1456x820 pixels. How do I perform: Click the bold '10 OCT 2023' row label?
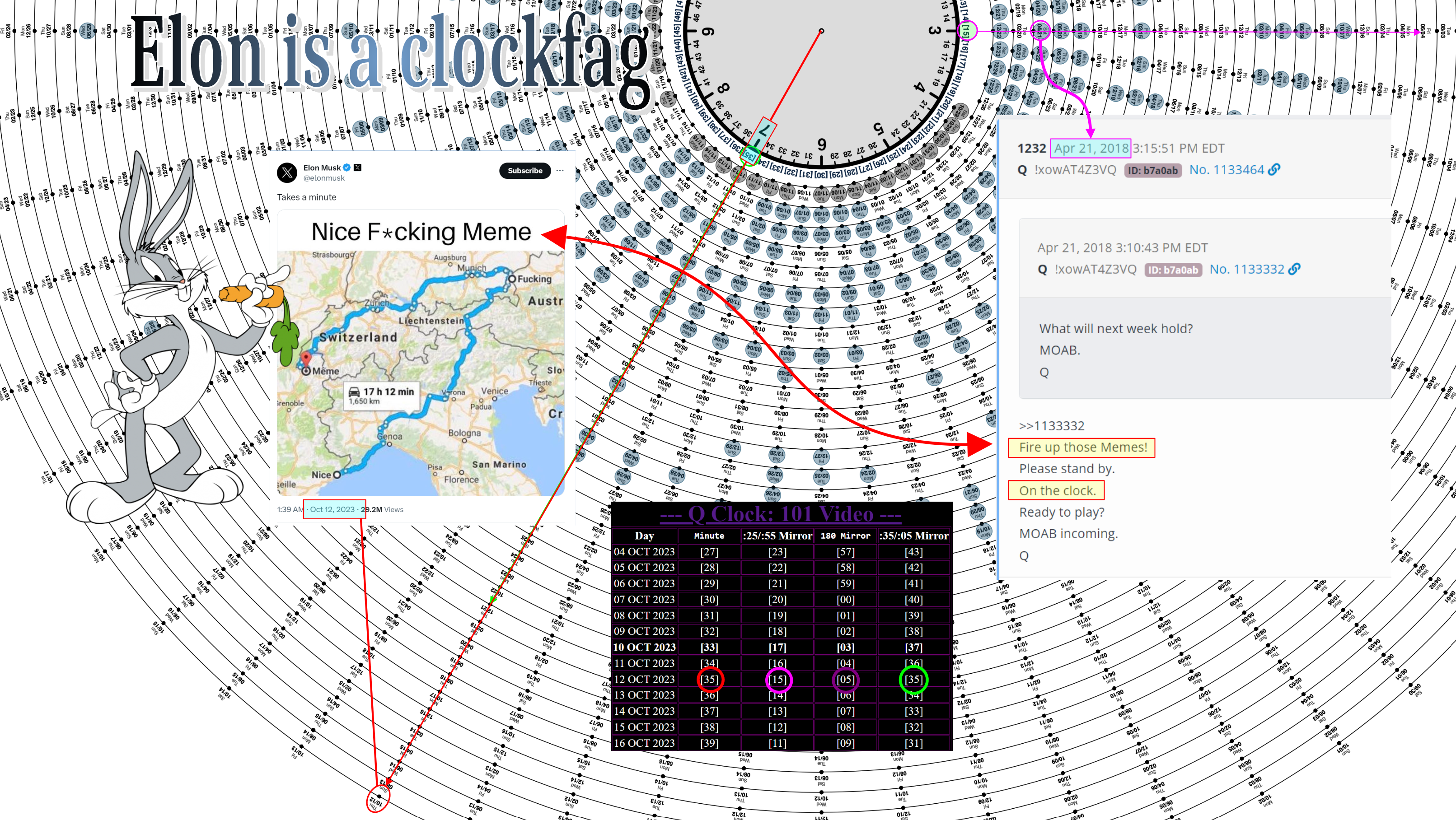click(644, 647)
